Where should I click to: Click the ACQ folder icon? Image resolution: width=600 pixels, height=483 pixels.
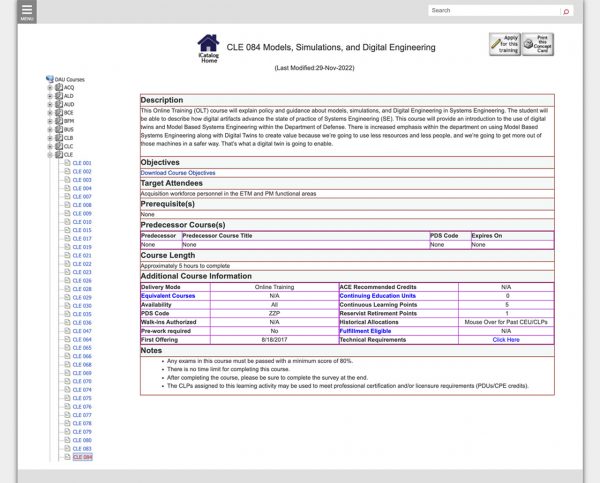59,87
